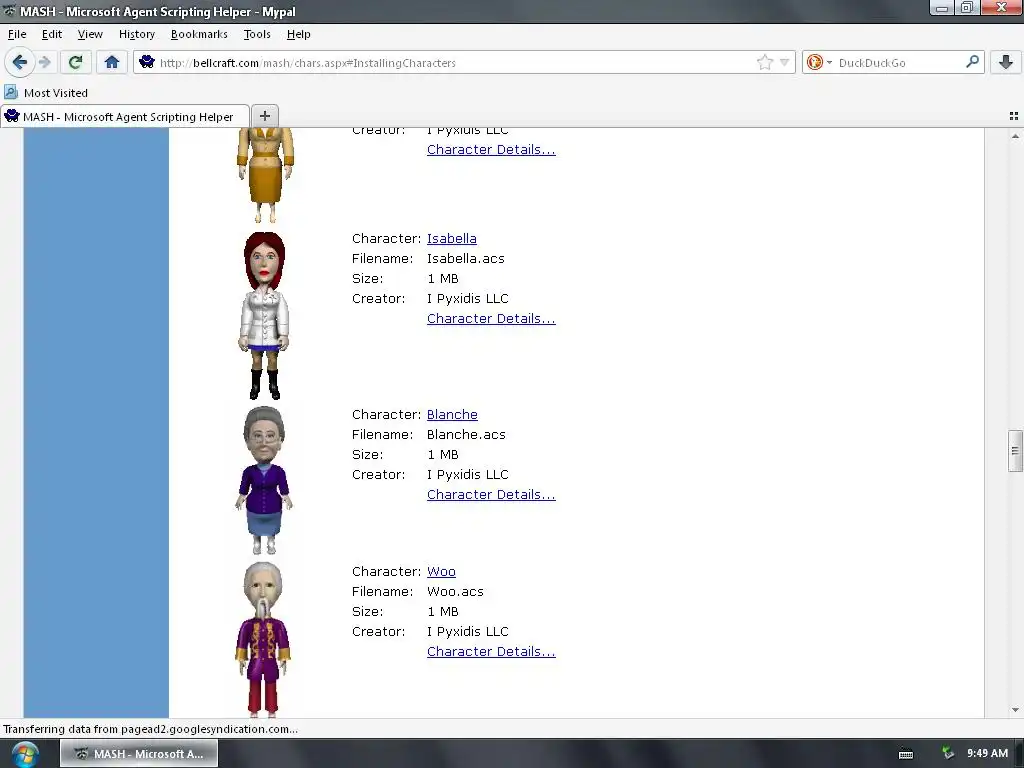The height and width of the screenshot is (768, 1024).
Task: Open a new tab with plus button
Action: tap(264, 116)
